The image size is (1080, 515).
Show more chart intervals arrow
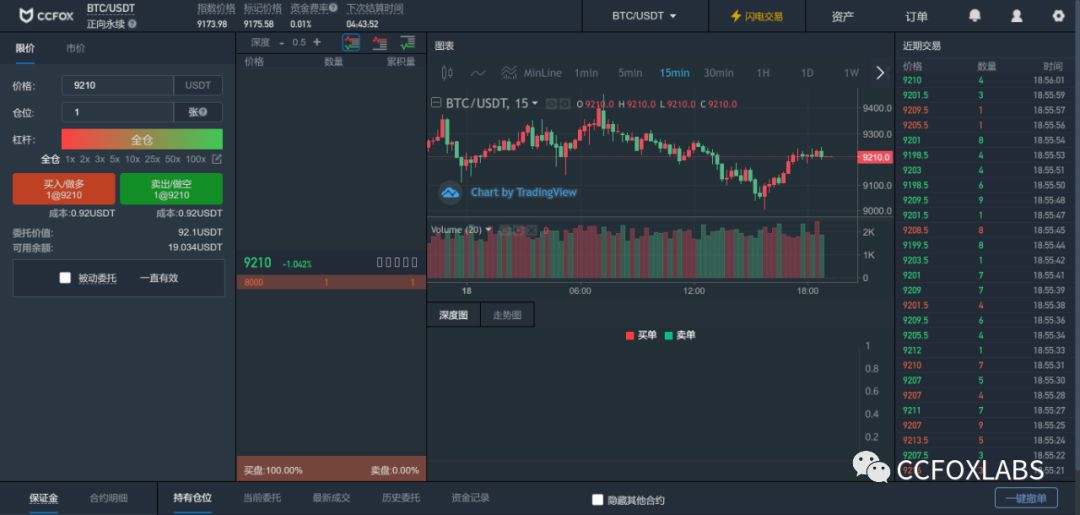coord(880,72)
